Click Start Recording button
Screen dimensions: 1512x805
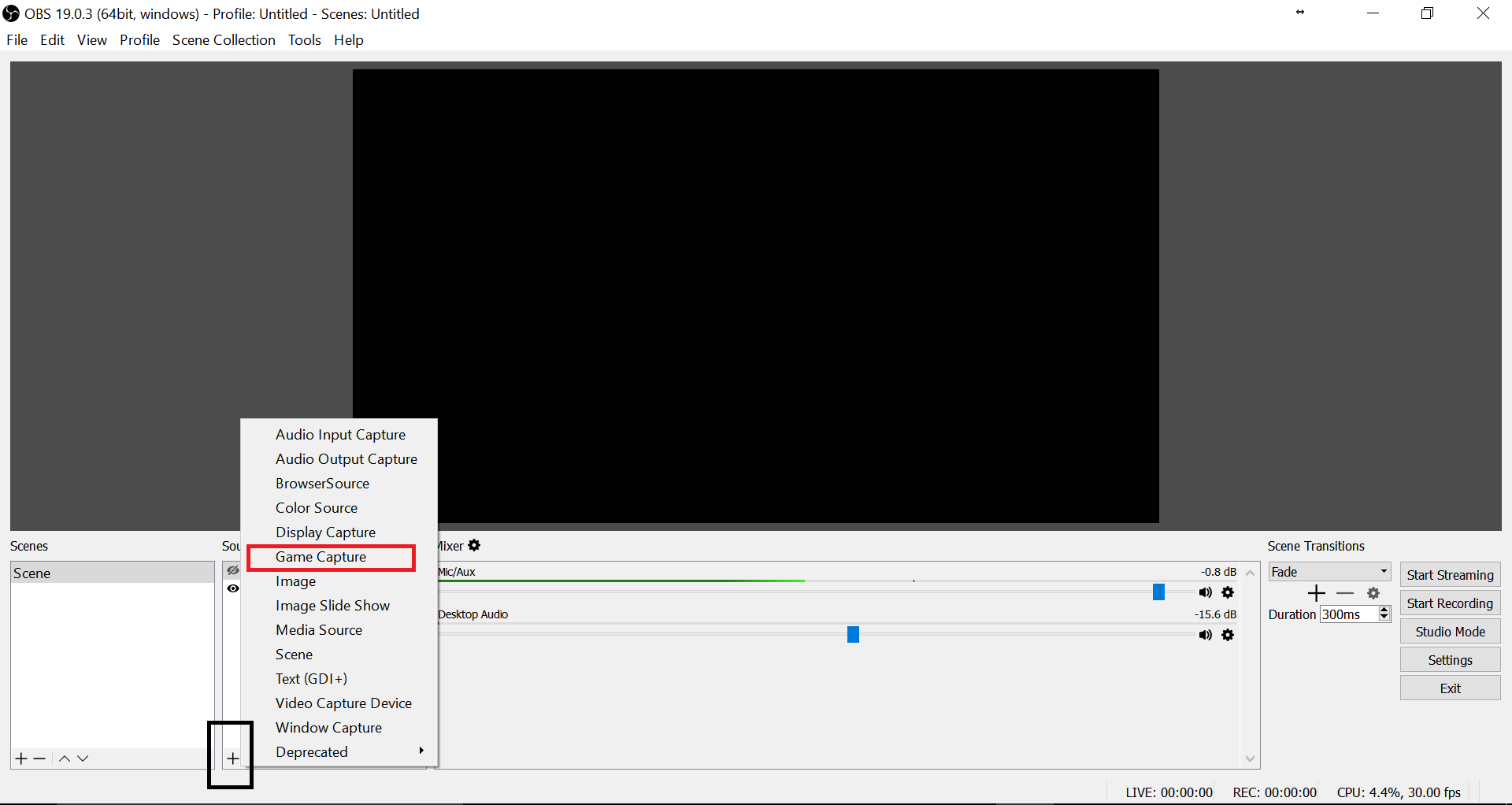click(1450, 603)
